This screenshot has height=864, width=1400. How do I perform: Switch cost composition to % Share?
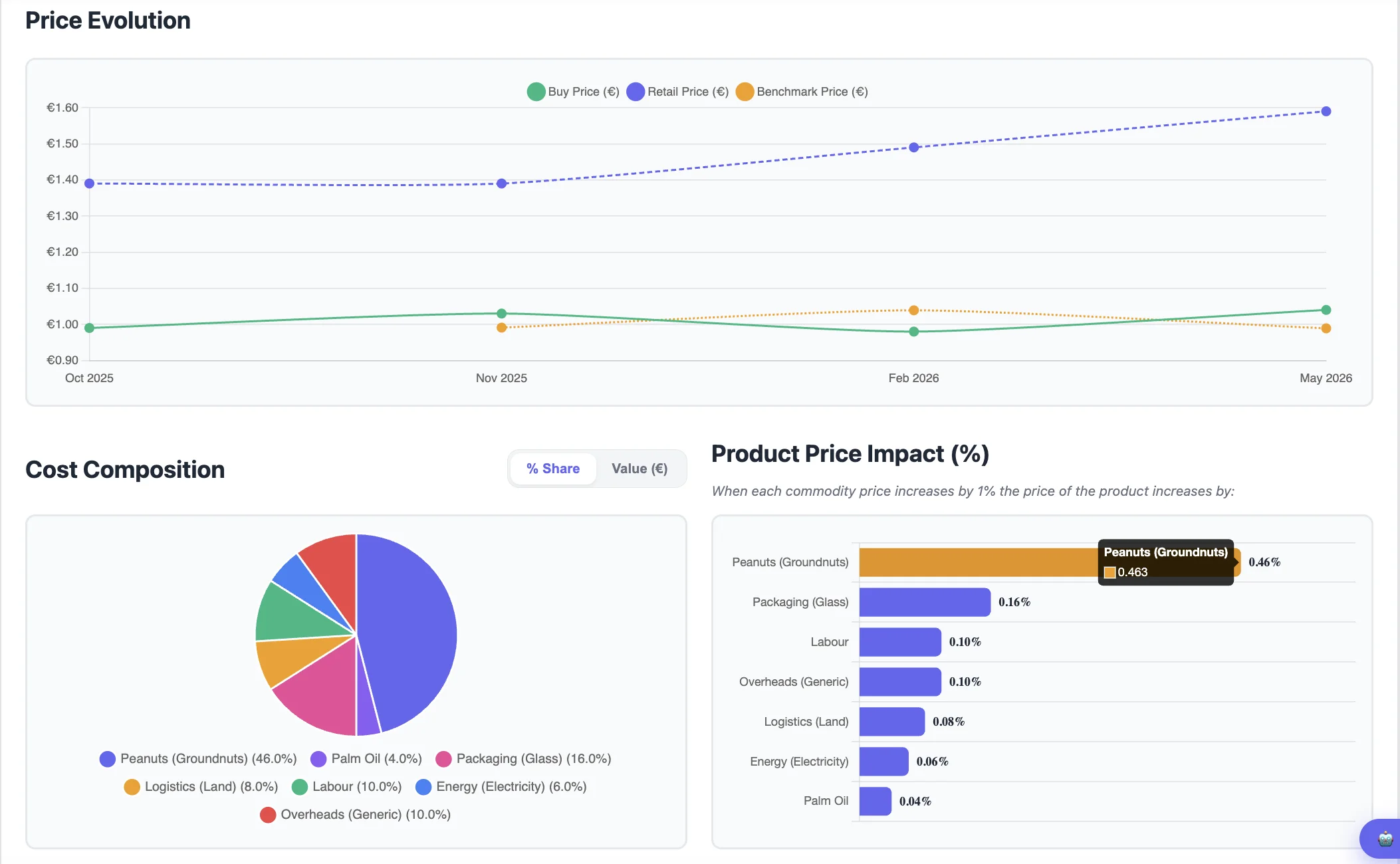[x=553, y=469]
